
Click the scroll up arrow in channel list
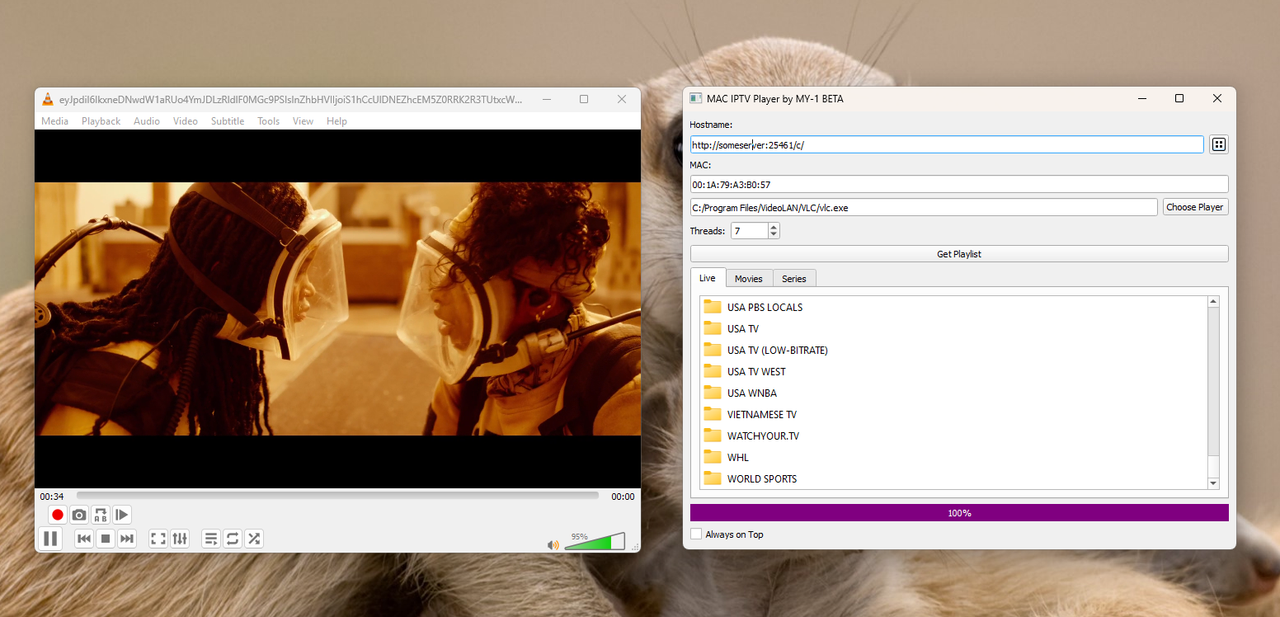1214,301
